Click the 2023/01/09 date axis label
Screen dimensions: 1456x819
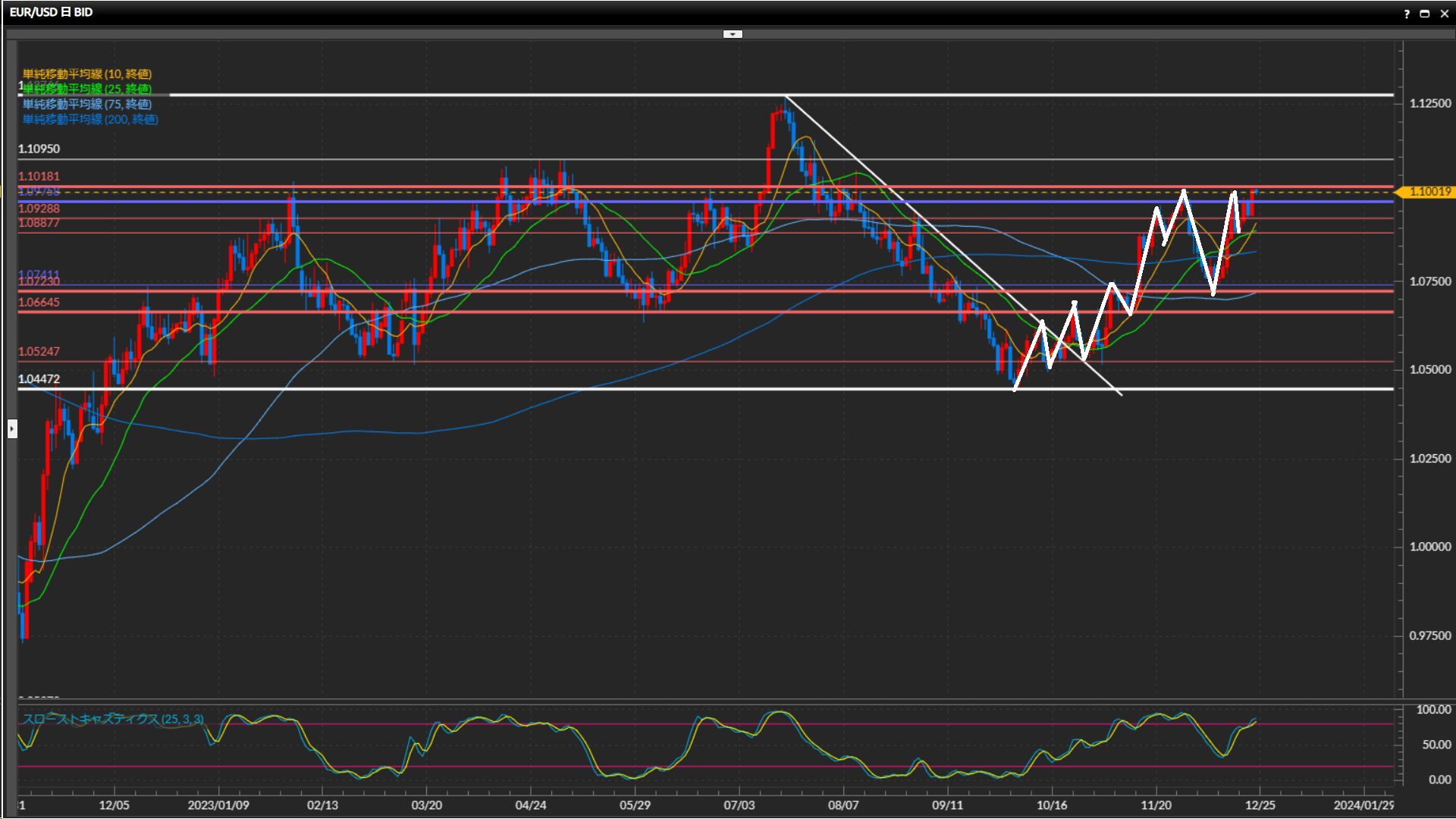click(x=218, y=805)
